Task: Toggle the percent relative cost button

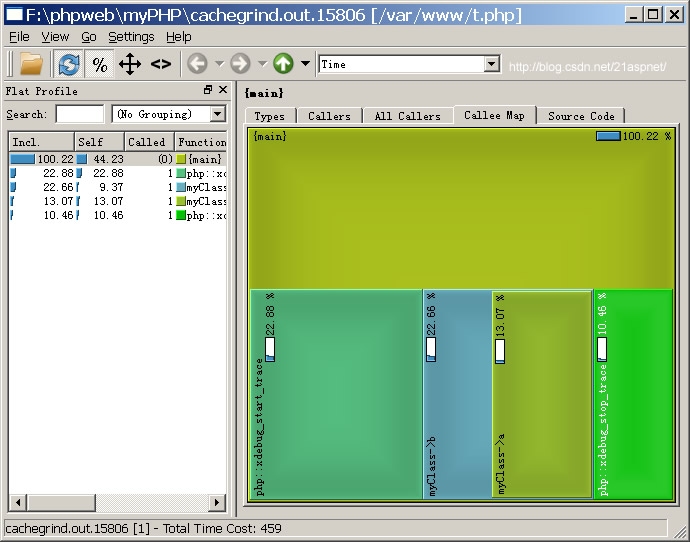Action: [100, 64]
